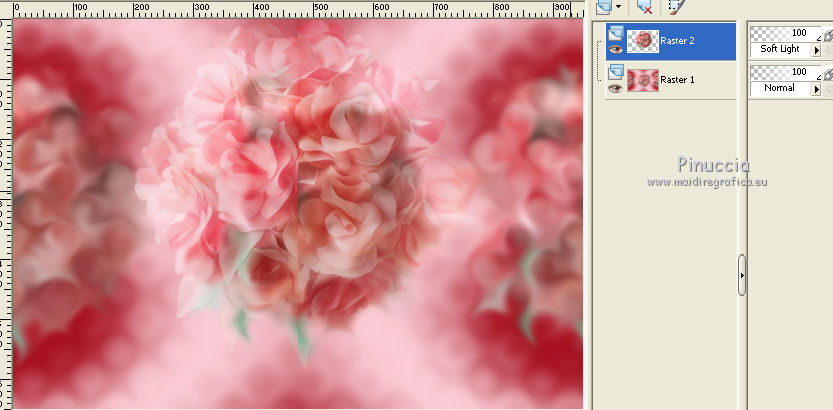Click the New Raster Layer icon
The image size is (833, 410).
[604, 6]
